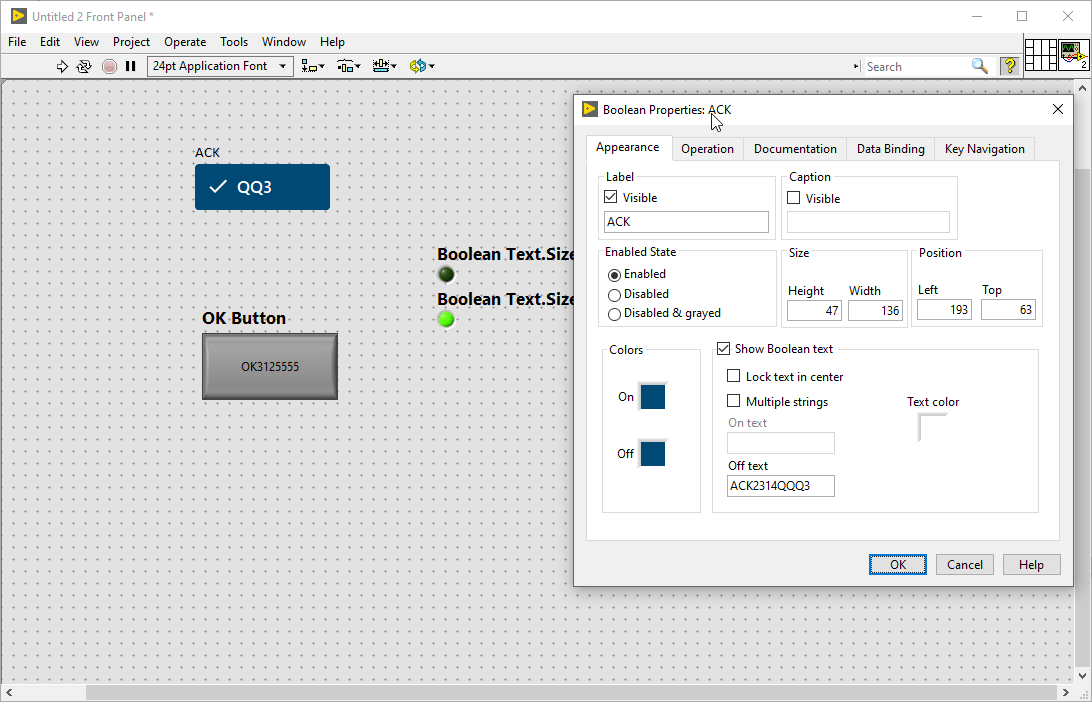Open the Distribute Objects tool
This screenshot has width=1092, height=702.
pyautogui.click(x=347, y=66)
